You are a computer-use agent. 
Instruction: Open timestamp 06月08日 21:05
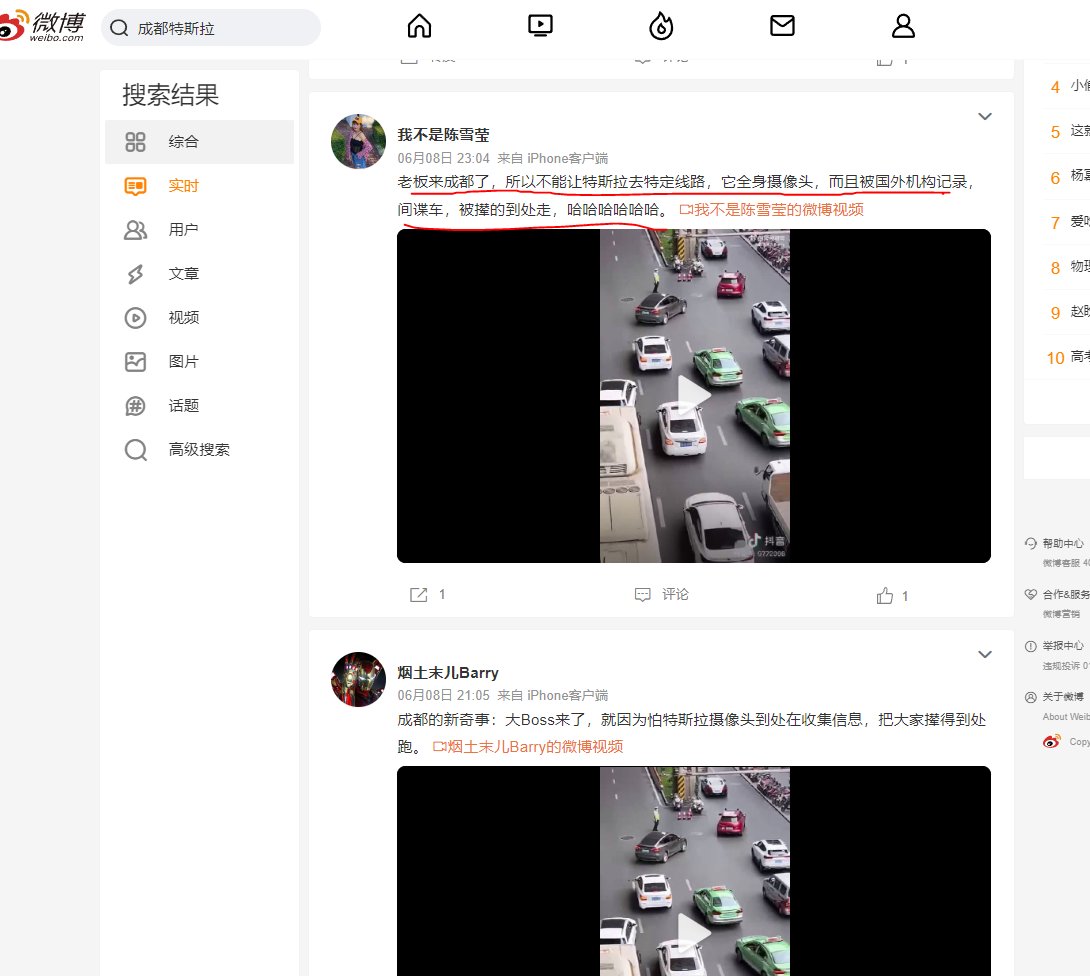(x=444, y=695)
